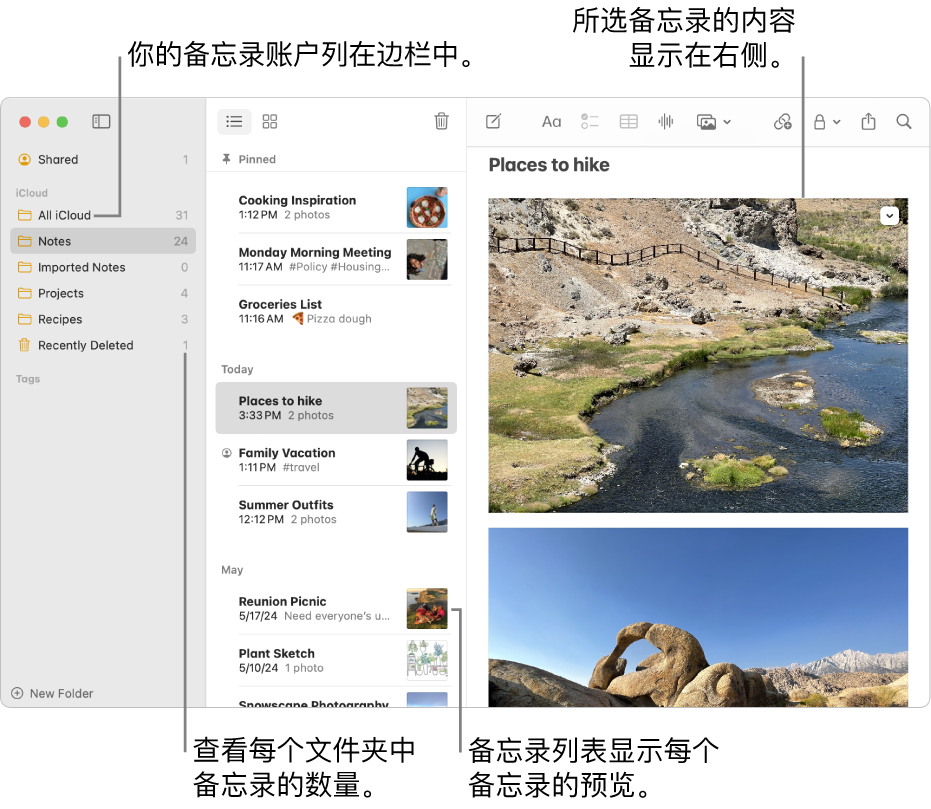Open the dropdown on the river photo
Image resolution: width=931 pixels, height=809 pixels.
coord(889,215)
